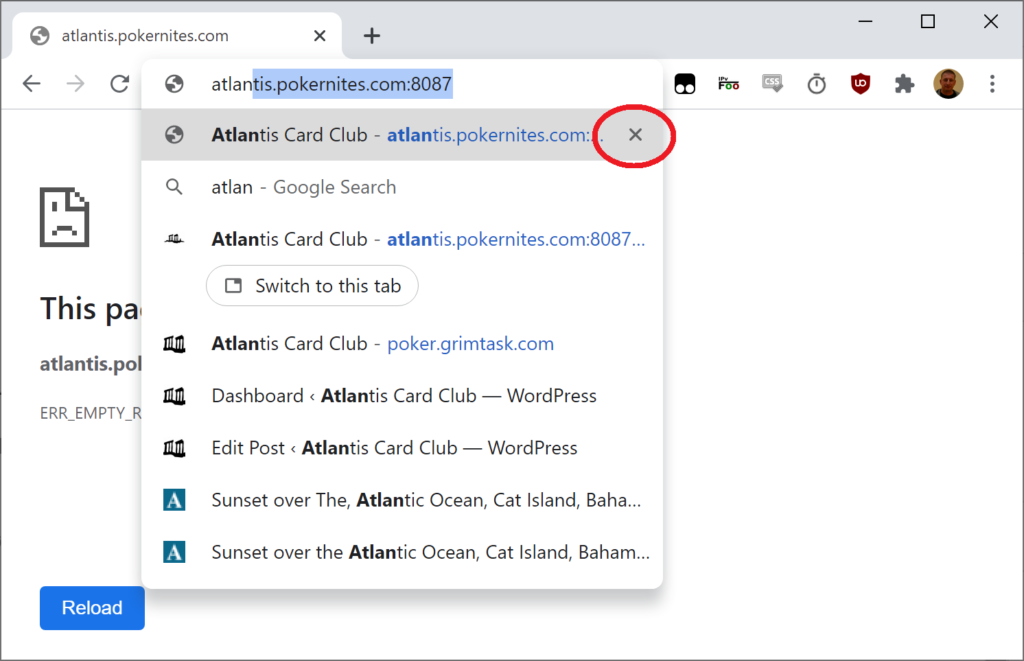Open a new tab with plus button
This screenshot has height=661, width=1024.
pyautogui.click(x=372, y=36)
